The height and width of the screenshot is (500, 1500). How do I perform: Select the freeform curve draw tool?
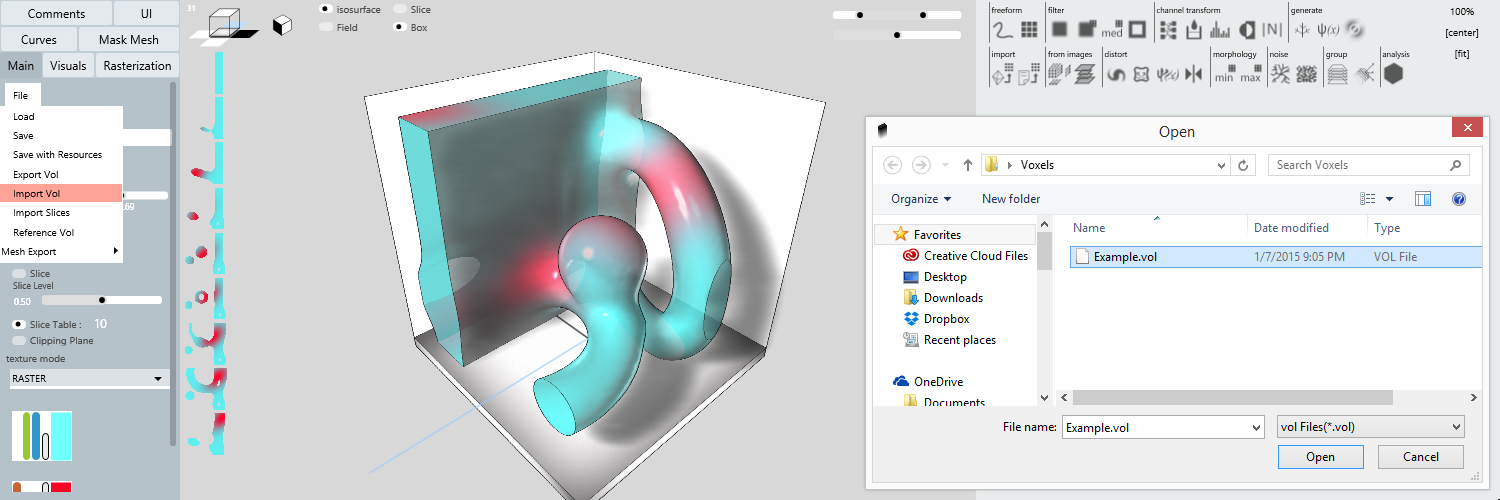point(1002,30)
